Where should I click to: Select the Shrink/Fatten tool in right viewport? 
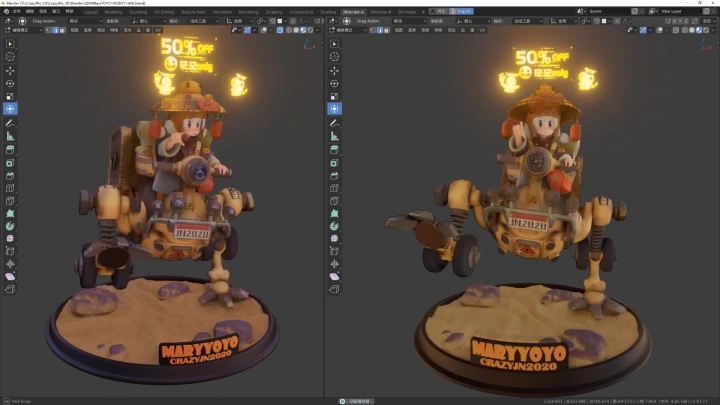(x=334, y=264)
